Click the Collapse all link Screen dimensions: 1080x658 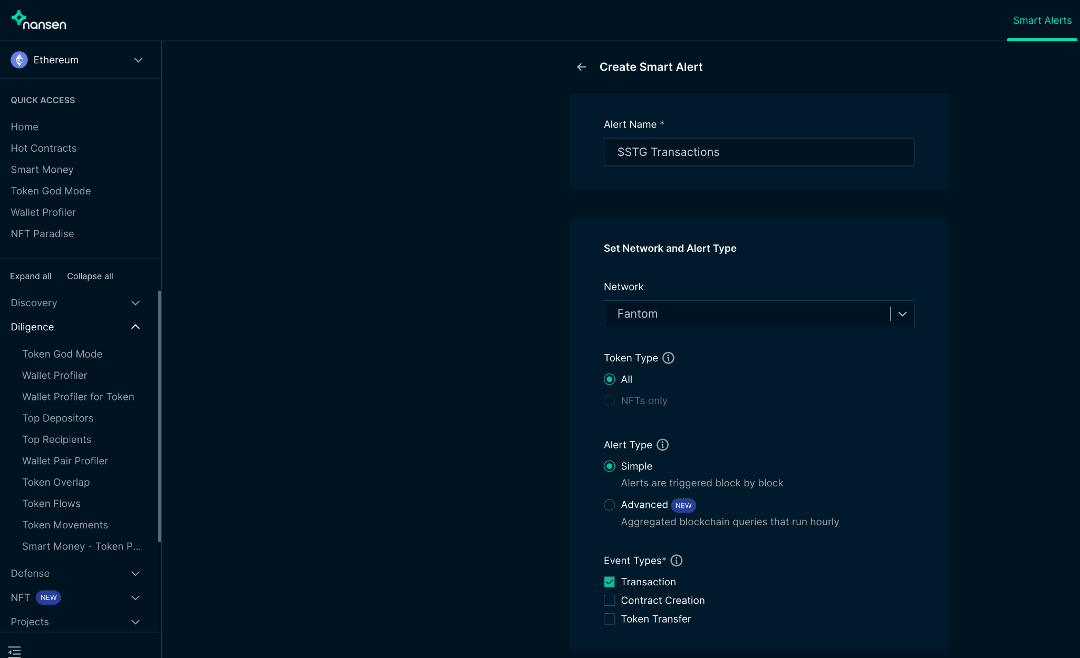[90, 276]
